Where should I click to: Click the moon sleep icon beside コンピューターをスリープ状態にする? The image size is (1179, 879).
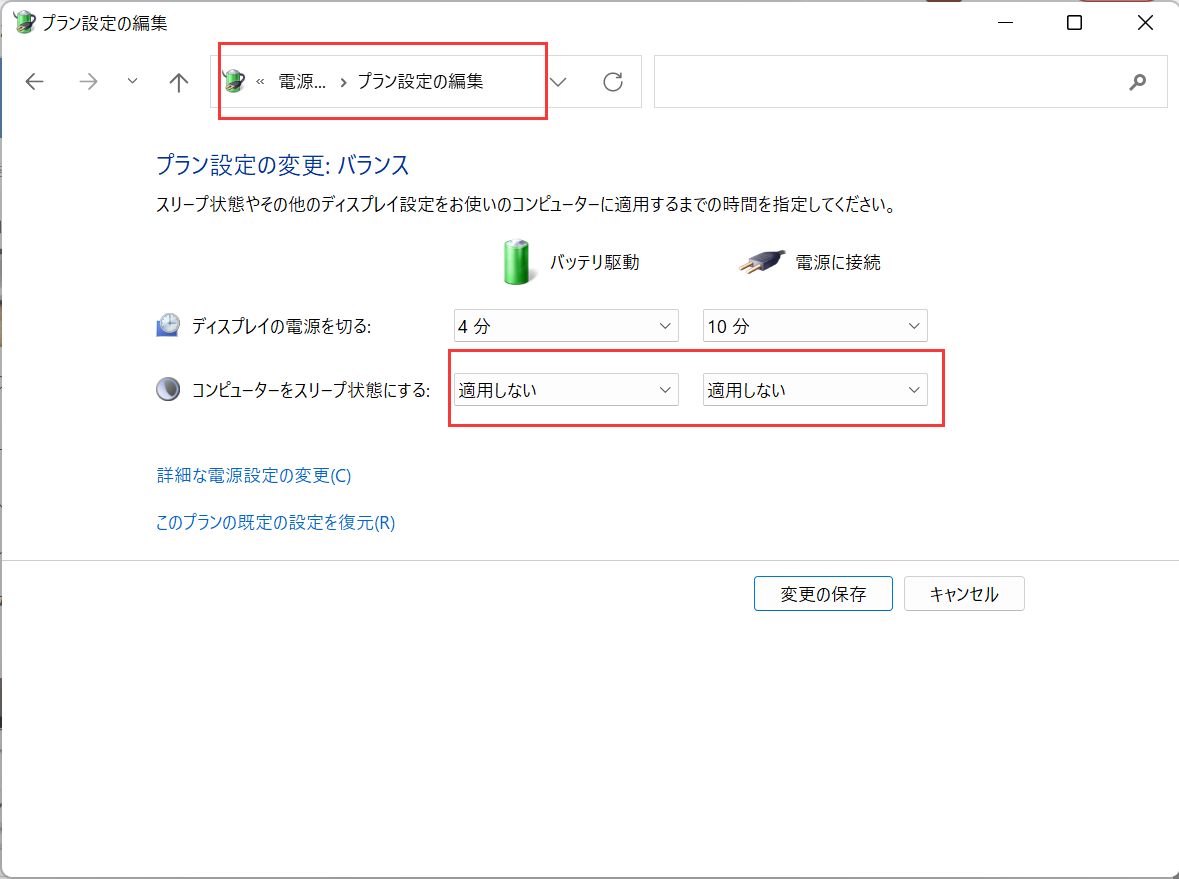pyautogui.click(x=167, y=388)
